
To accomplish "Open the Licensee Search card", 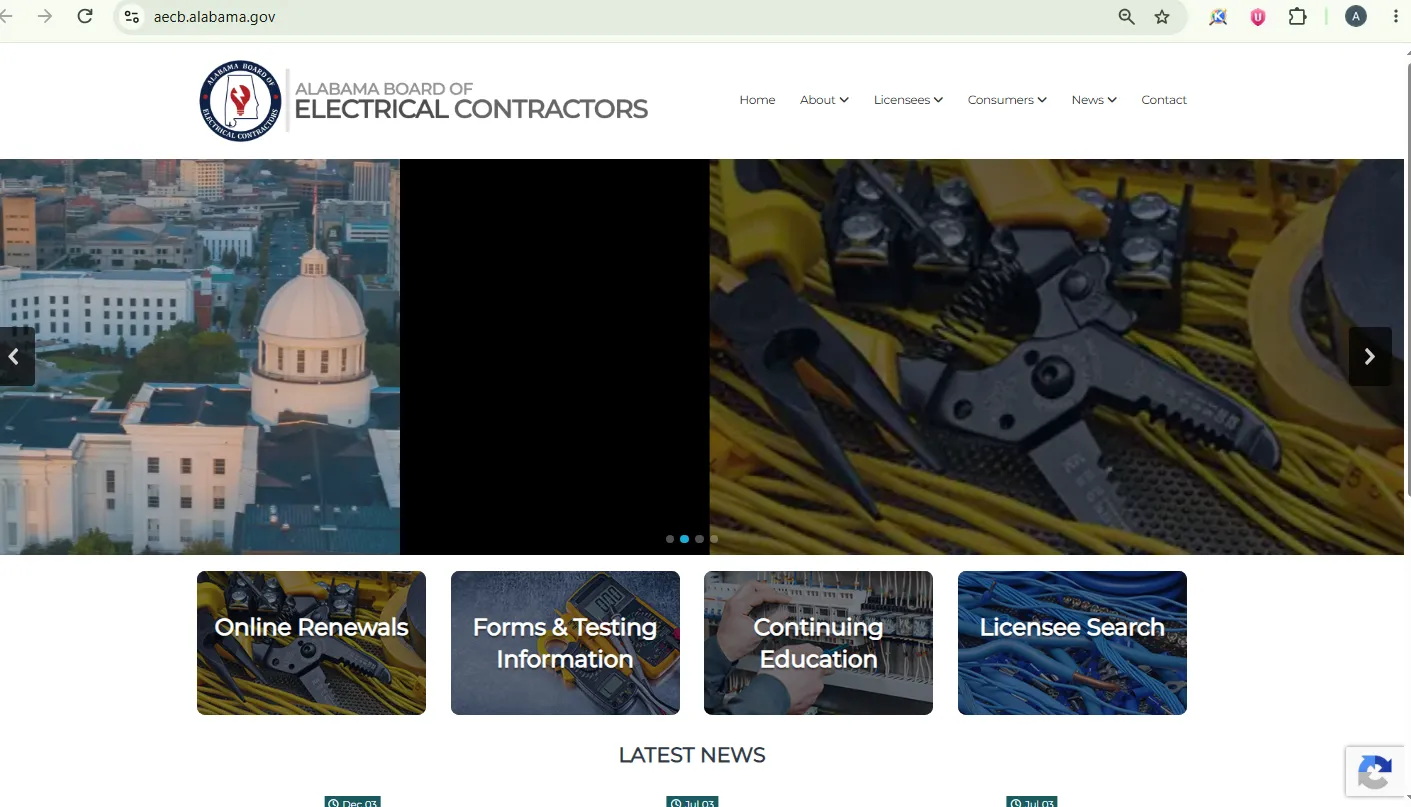I will (1072, 643).
